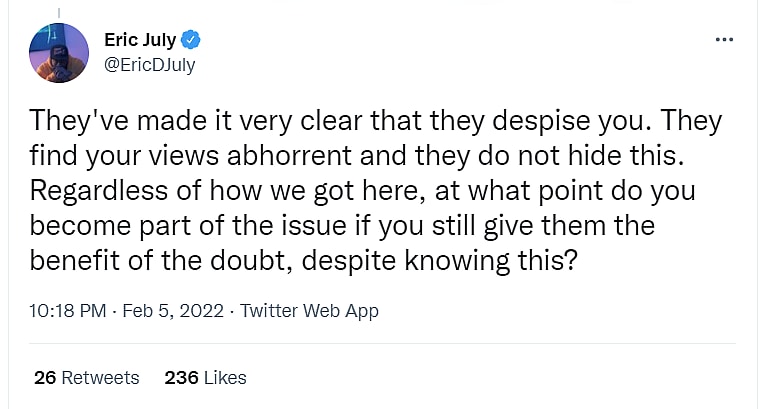Click the number 236 in likes count
761x409 pixels.
pyautogui.click(x=181, y=378)
